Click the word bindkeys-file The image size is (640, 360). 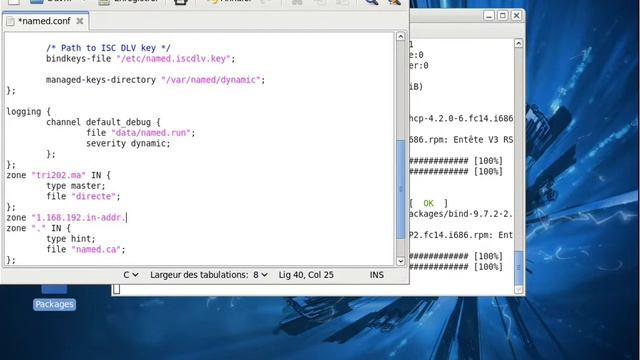(78, 59)
